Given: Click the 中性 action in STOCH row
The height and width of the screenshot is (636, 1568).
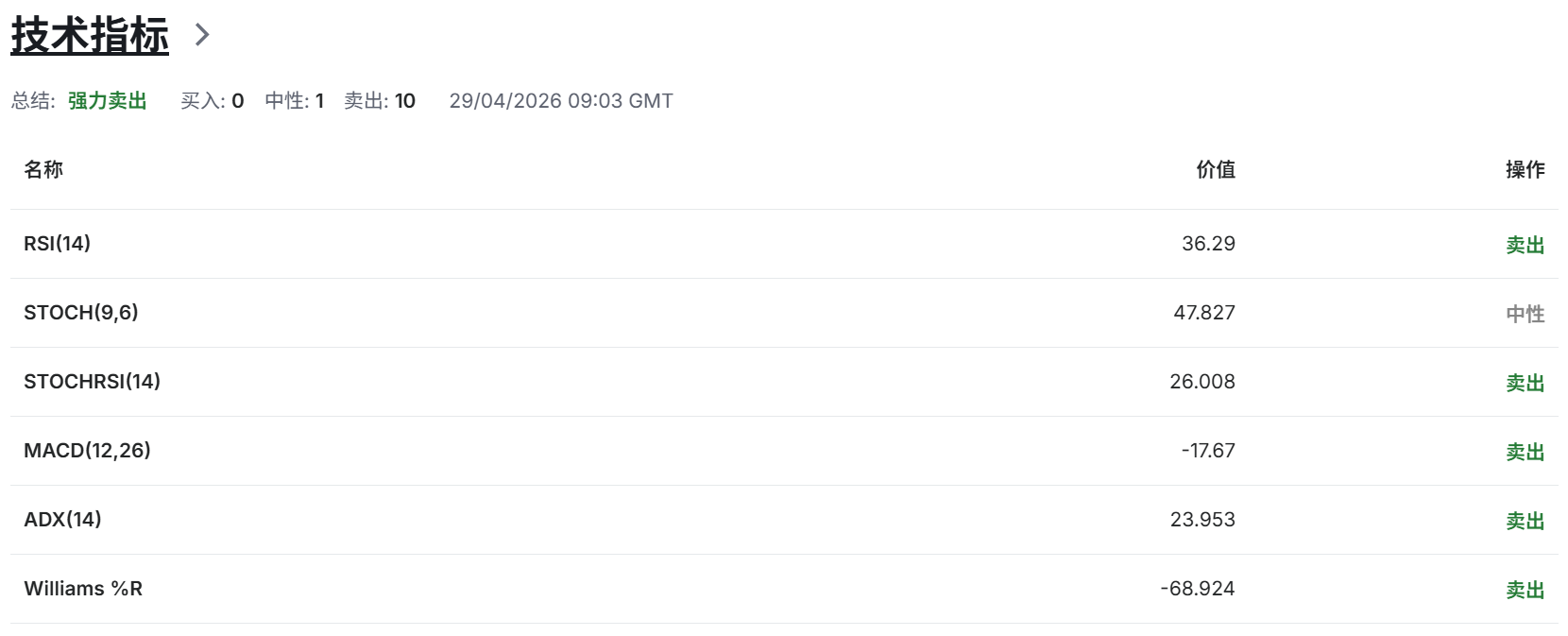Looking at the screenshot, I should 1525,314.
